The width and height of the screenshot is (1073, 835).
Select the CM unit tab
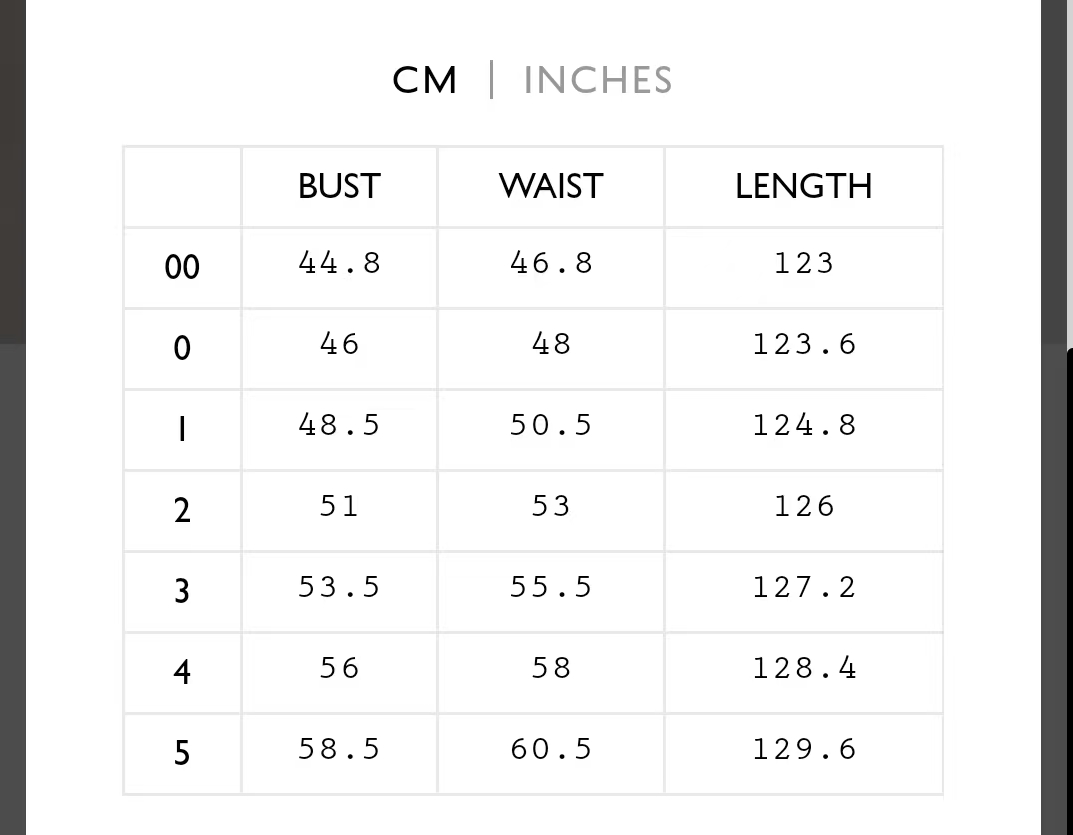click(x=425, y=80)
